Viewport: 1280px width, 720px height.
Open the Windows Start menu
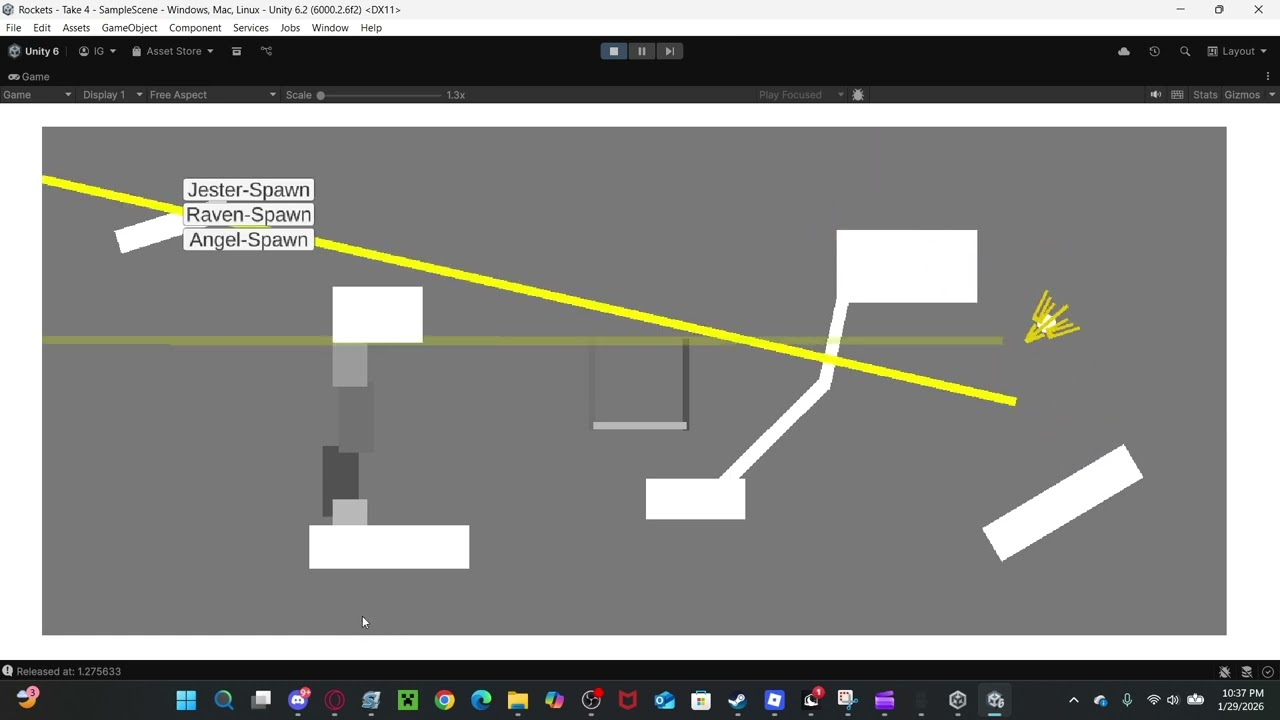tap(186, 700)
